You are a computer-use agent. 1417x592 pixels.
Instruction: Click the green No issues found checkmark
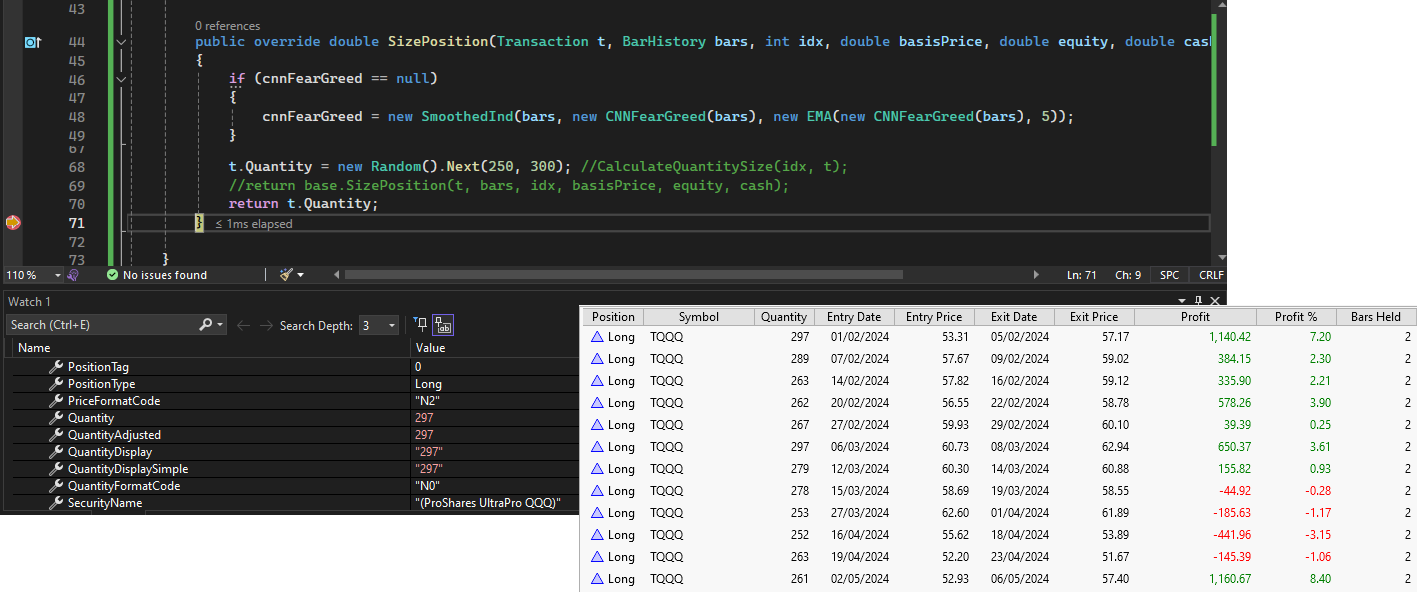112,275
